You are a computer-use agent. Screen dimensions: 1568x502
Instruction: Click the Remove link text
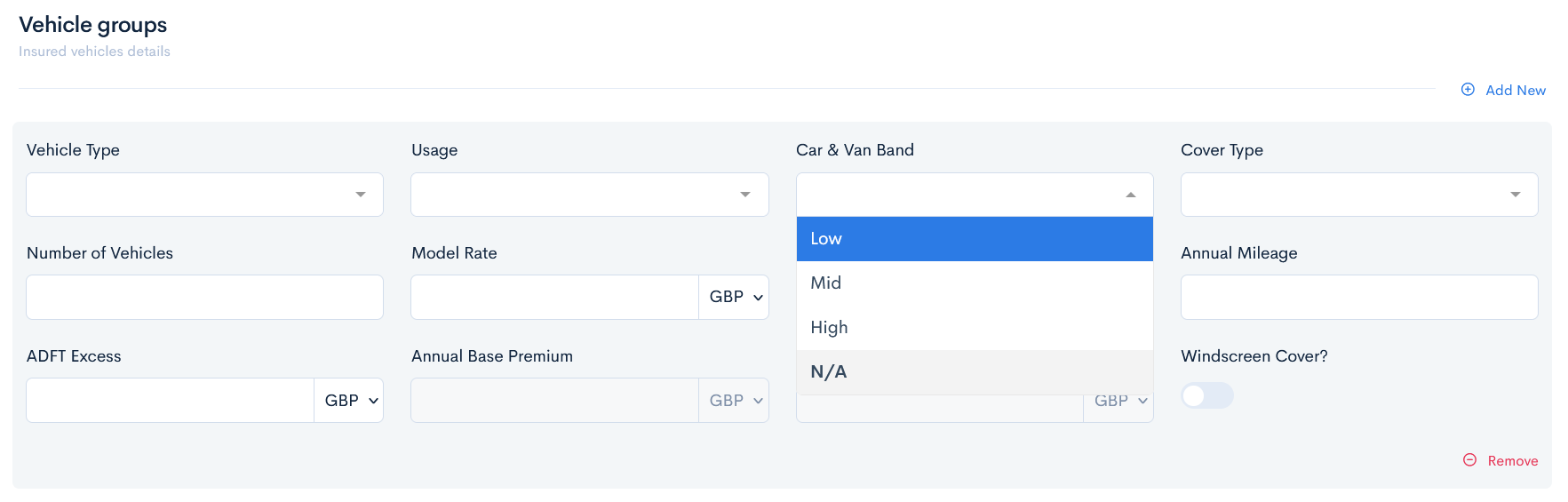1512,461
